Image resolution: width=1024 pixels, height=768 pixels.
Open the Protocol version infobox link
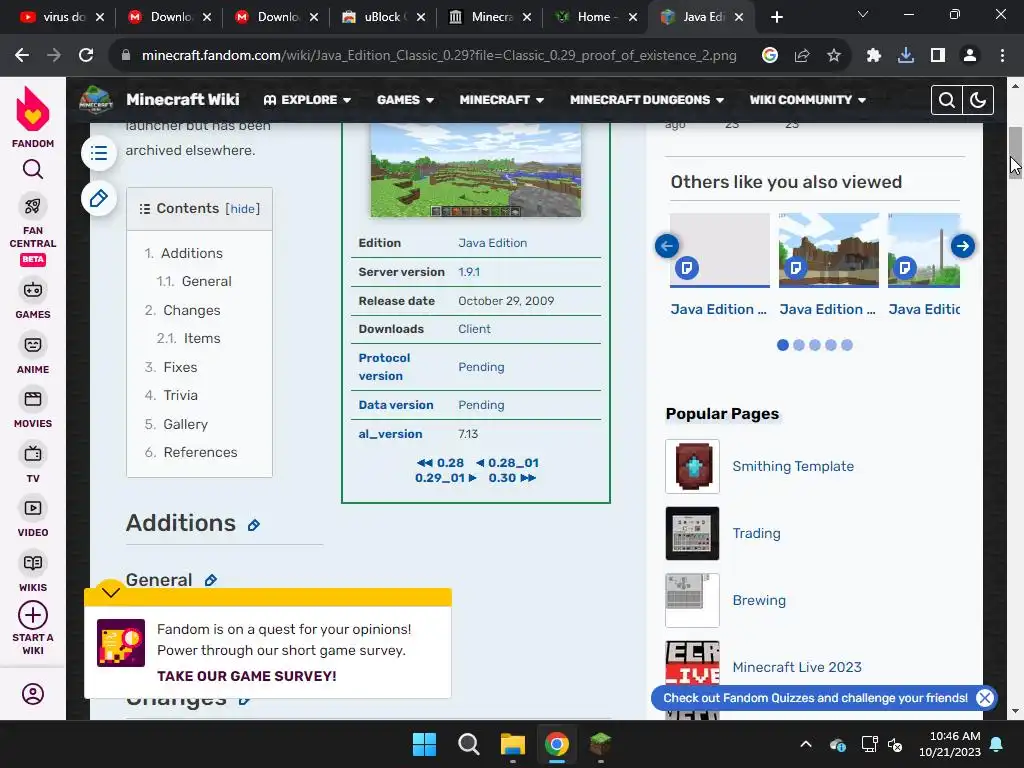pos(384,367)
